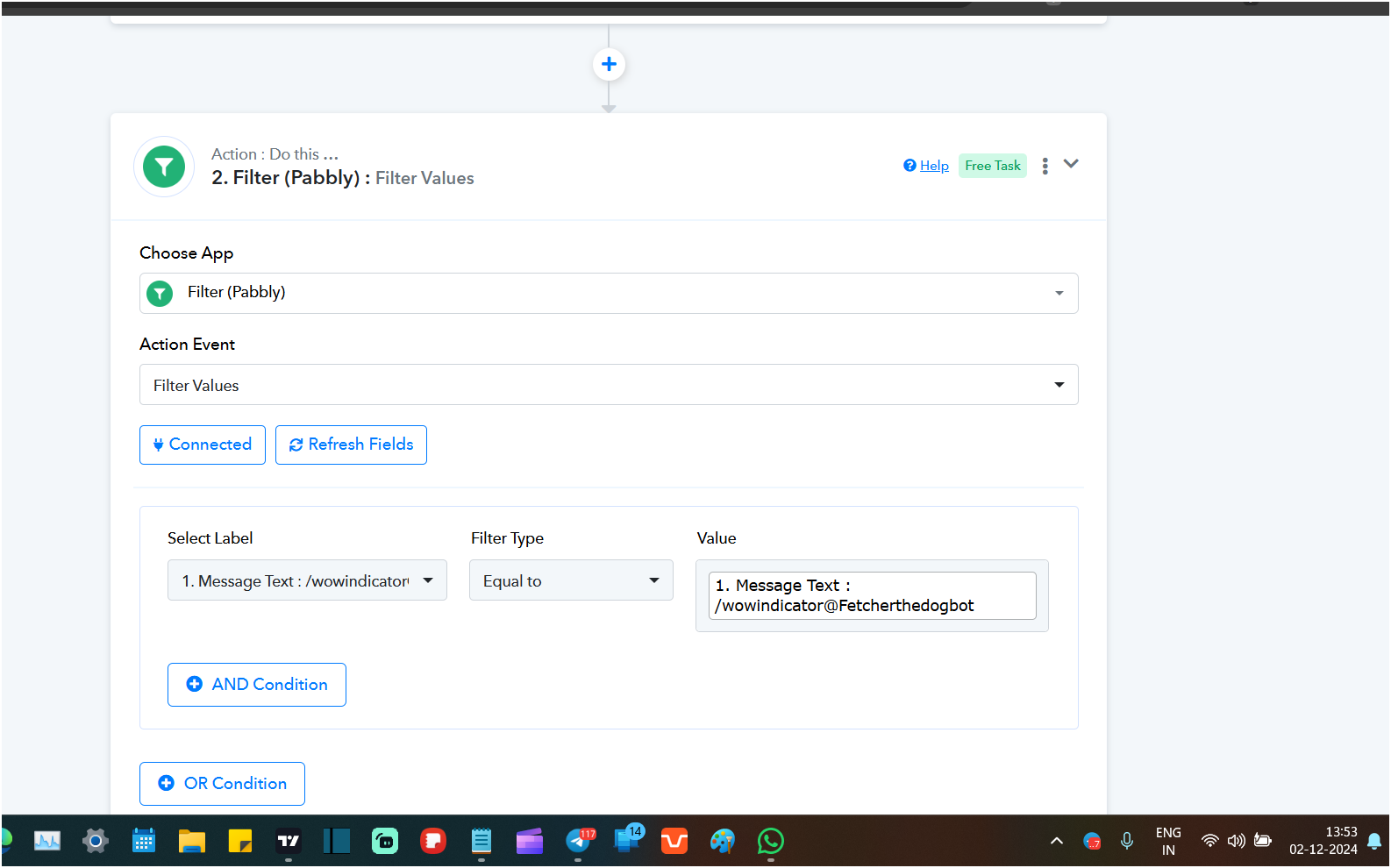The image size is (1391, 868).
Task: Click the green Filter icon in step header
Action: 164,167
